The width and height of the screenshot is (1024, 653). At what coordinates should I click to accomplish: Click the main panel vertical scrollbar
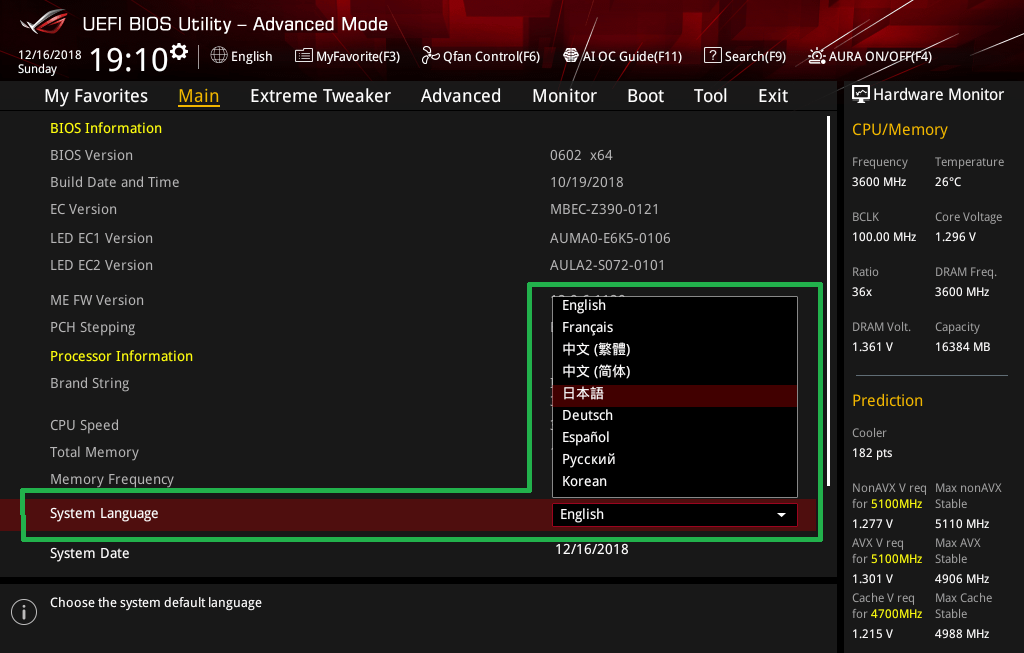[x=829, y=300]
